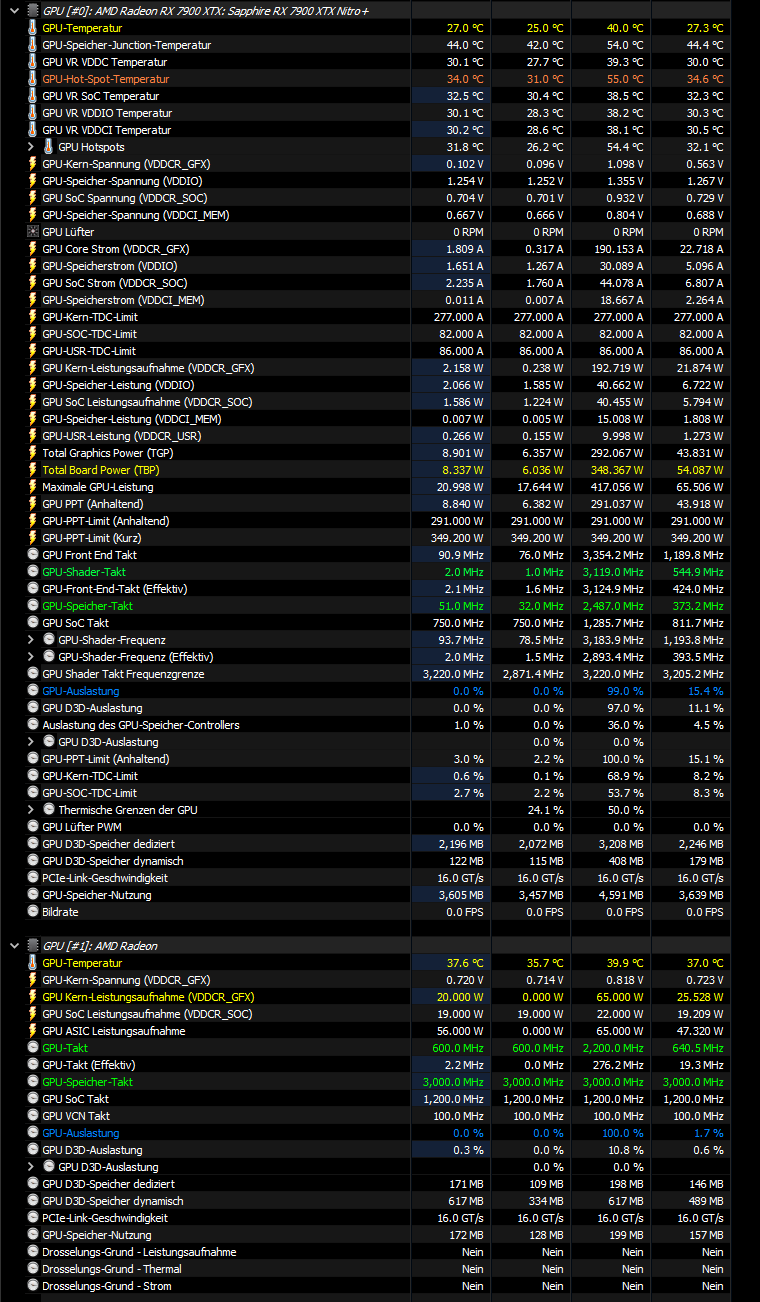The image size is (760, 1302).
Task: Click clock icon of GPU VCN Takt
Action: click(x=32, y=1116)
